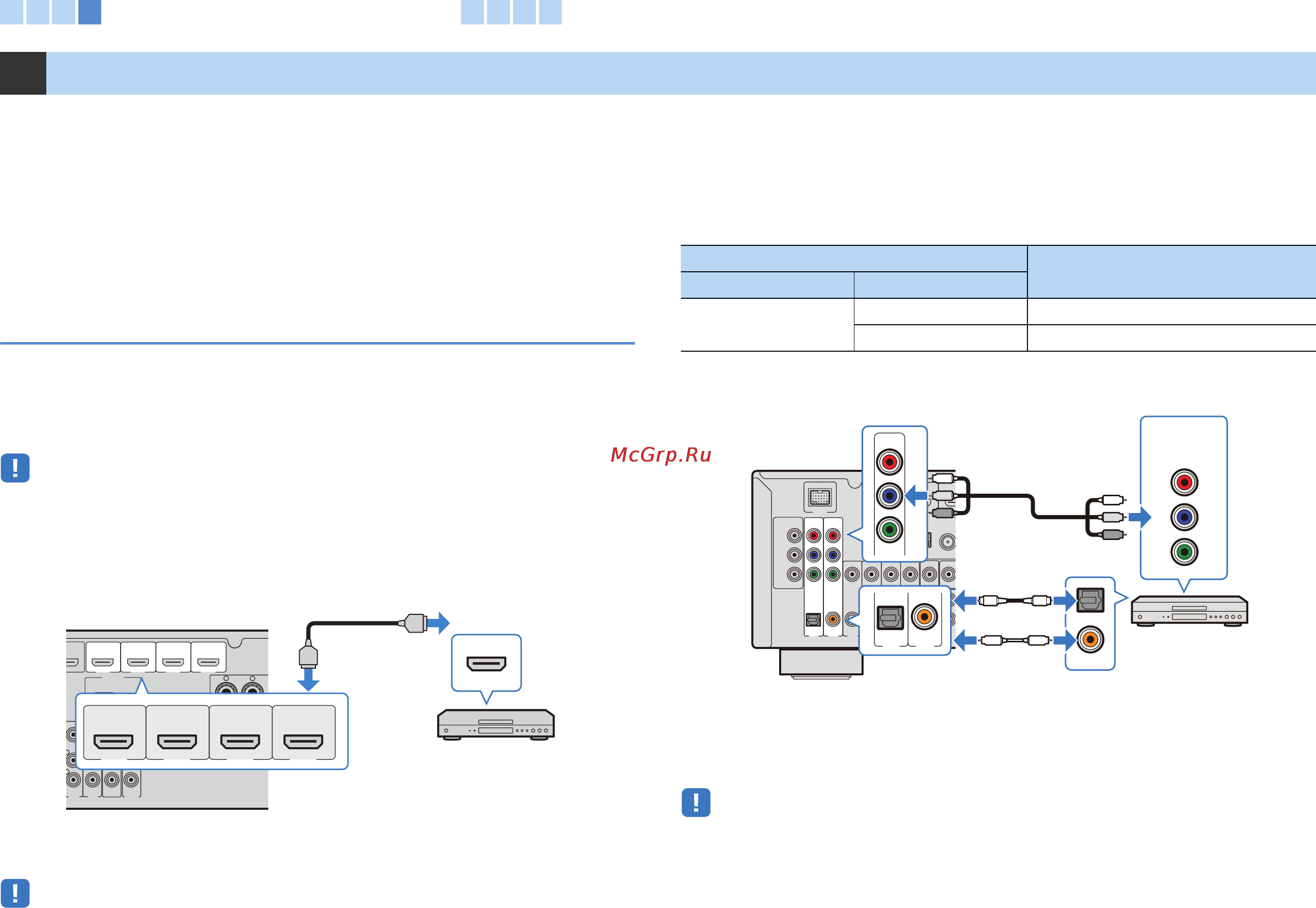The width and height of the screenshot is (1316, 908).
Task: Click the green component jack in the player callout
Action: point(1185,552)
